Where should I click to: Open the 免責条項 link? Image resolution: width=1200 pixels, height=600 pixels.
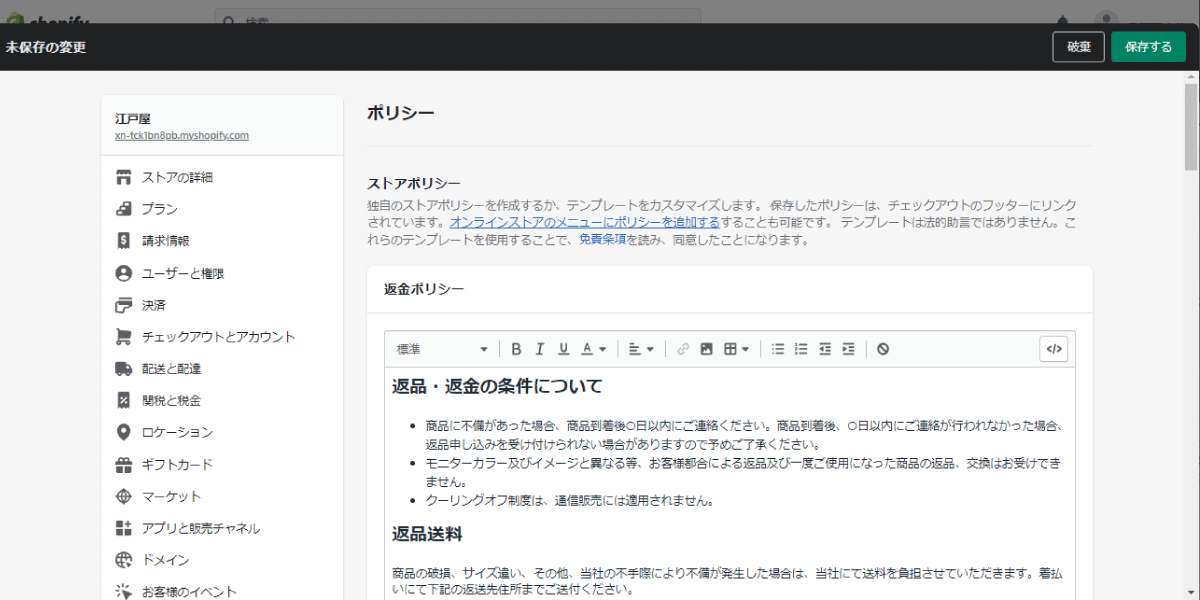click(x=603, y=240)
